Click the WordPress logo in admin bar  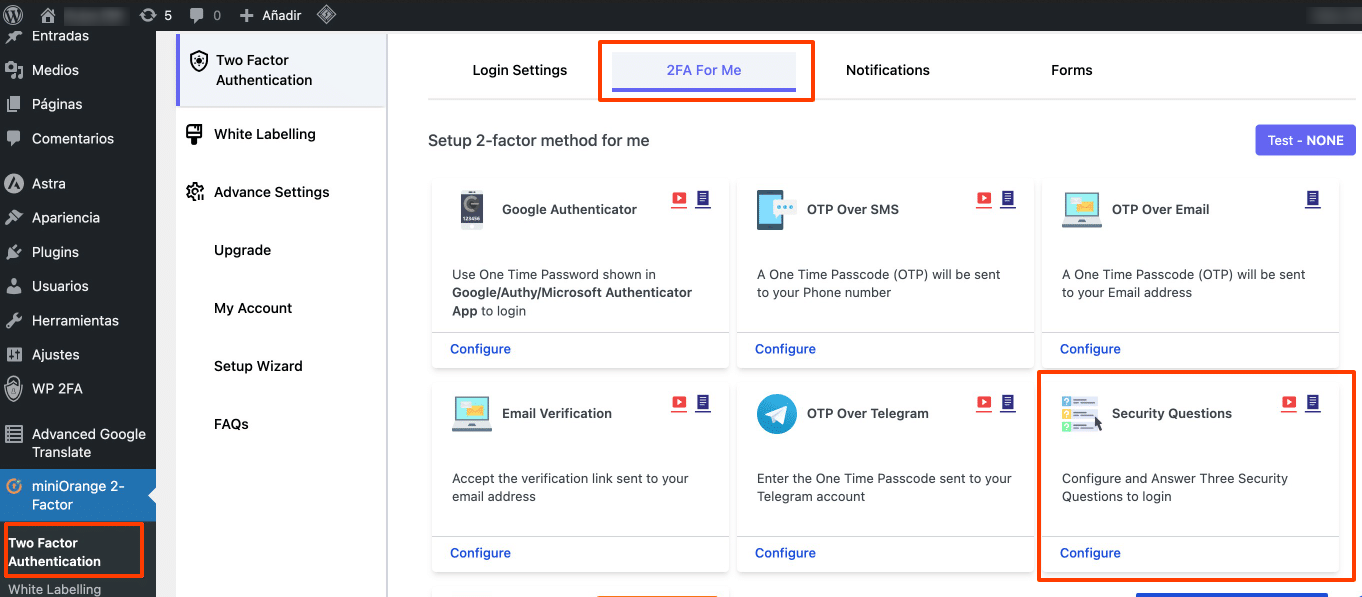coord(14,15)
